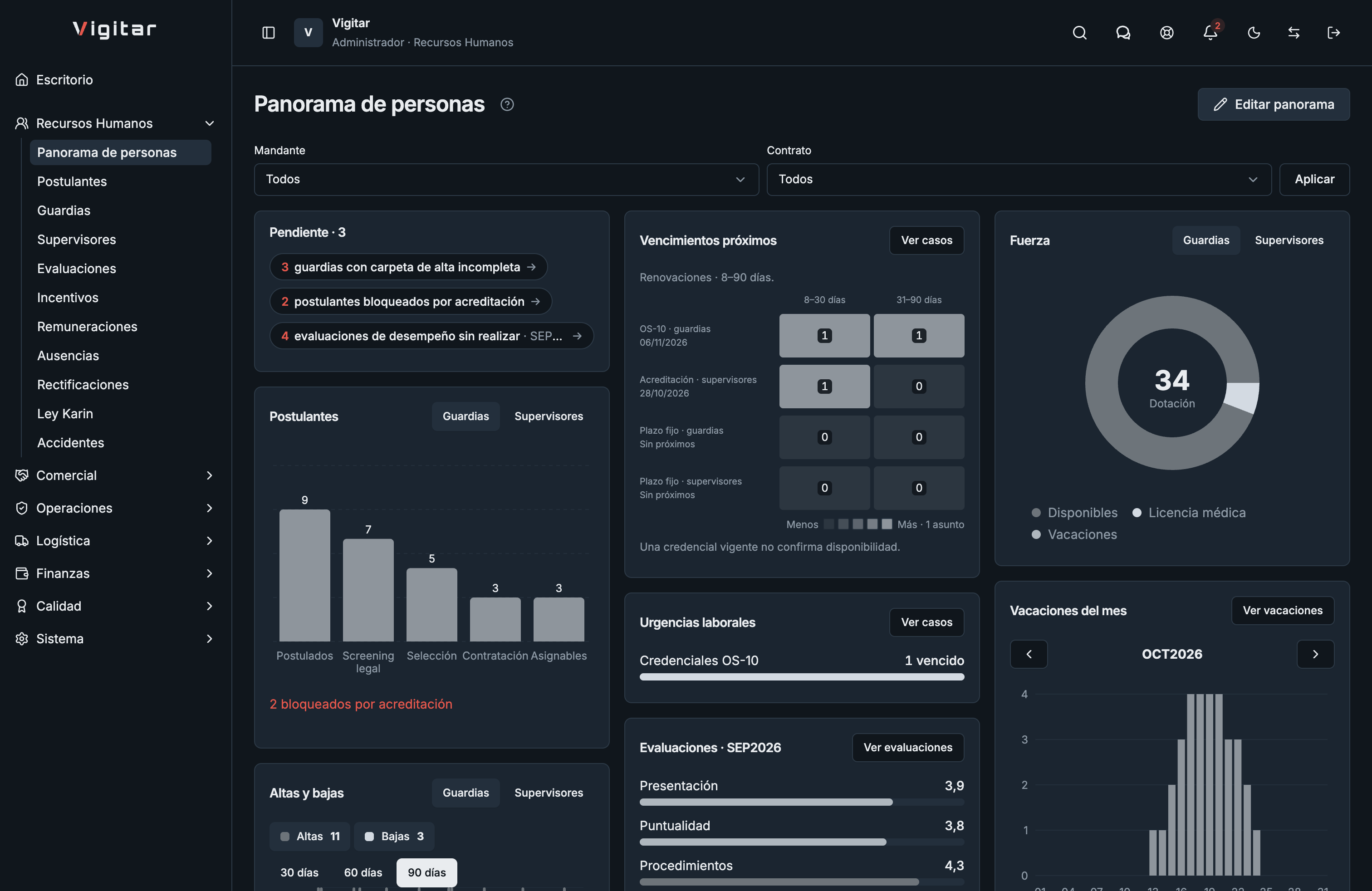Expand Finanzas menu
The height and width of the screenshot is (891, 1372).
coord(115,573)
